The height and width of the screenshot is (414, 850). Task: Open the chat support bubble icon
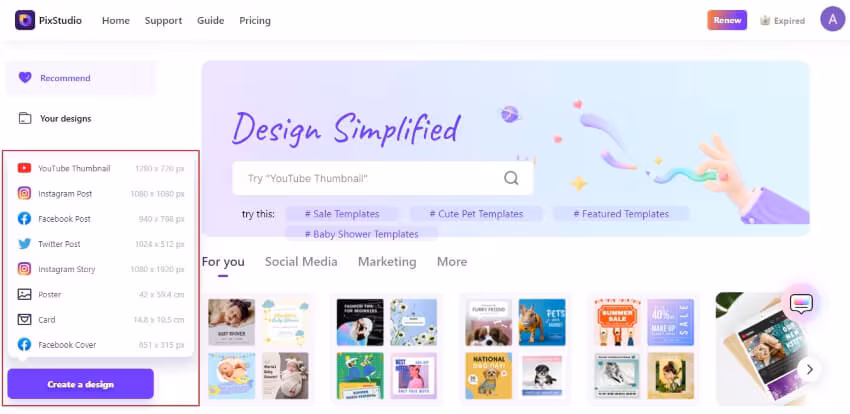pos(801,303)
